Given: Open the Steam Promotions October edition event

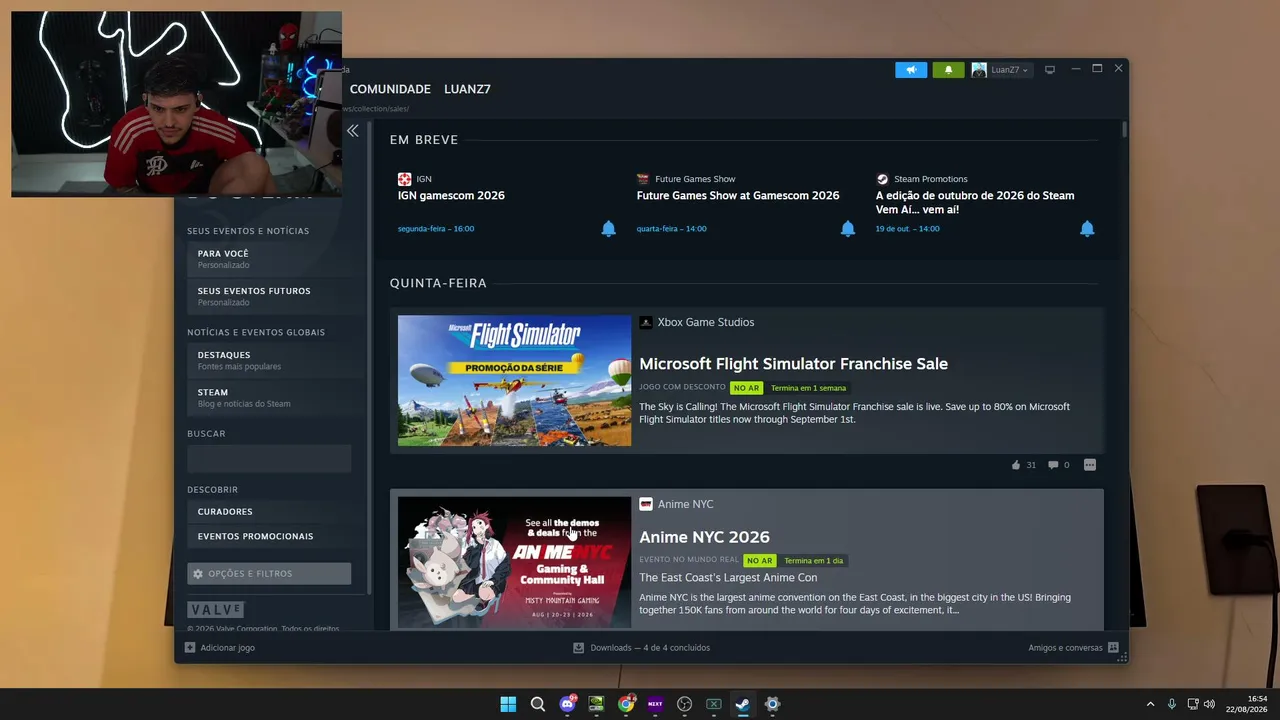Looking at the screenshot, I should (975, 203).
